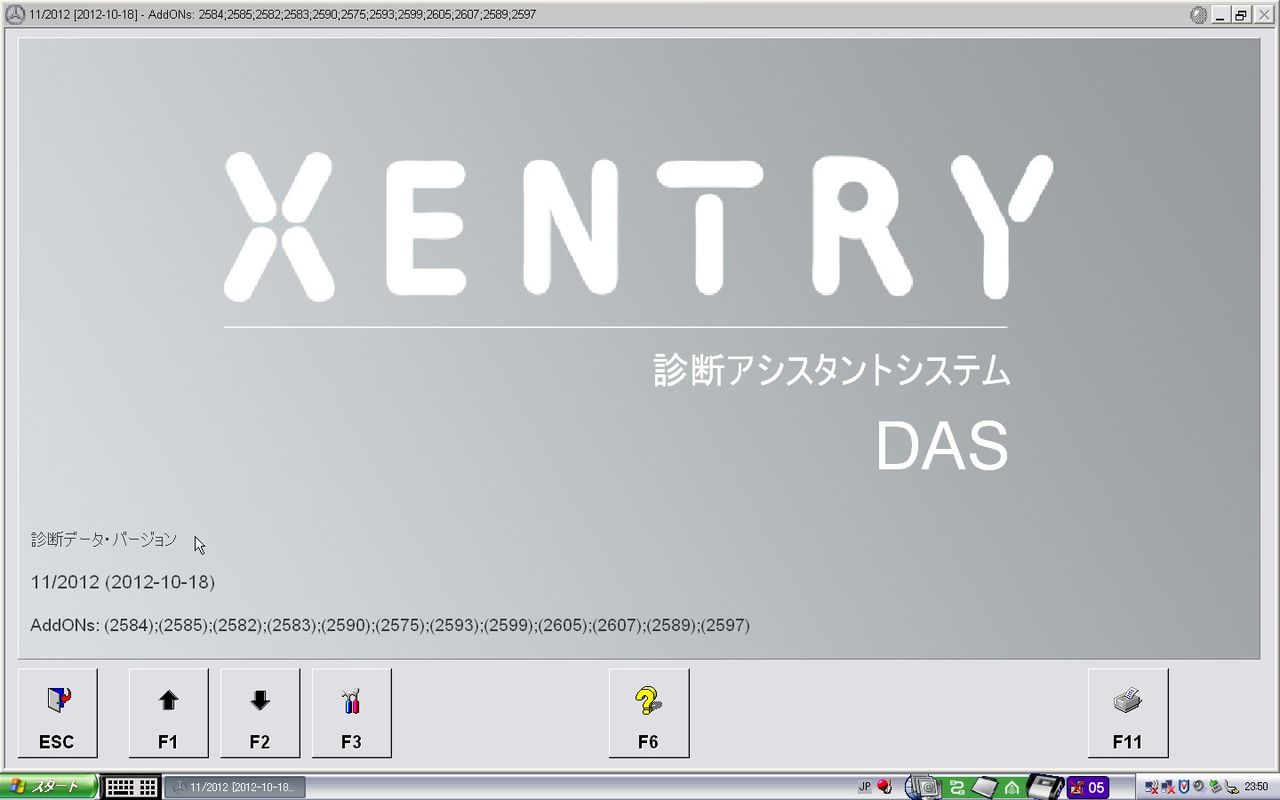Click the JP language indicator
This screenshot has width=1280, height=800.
pos(864,787)
